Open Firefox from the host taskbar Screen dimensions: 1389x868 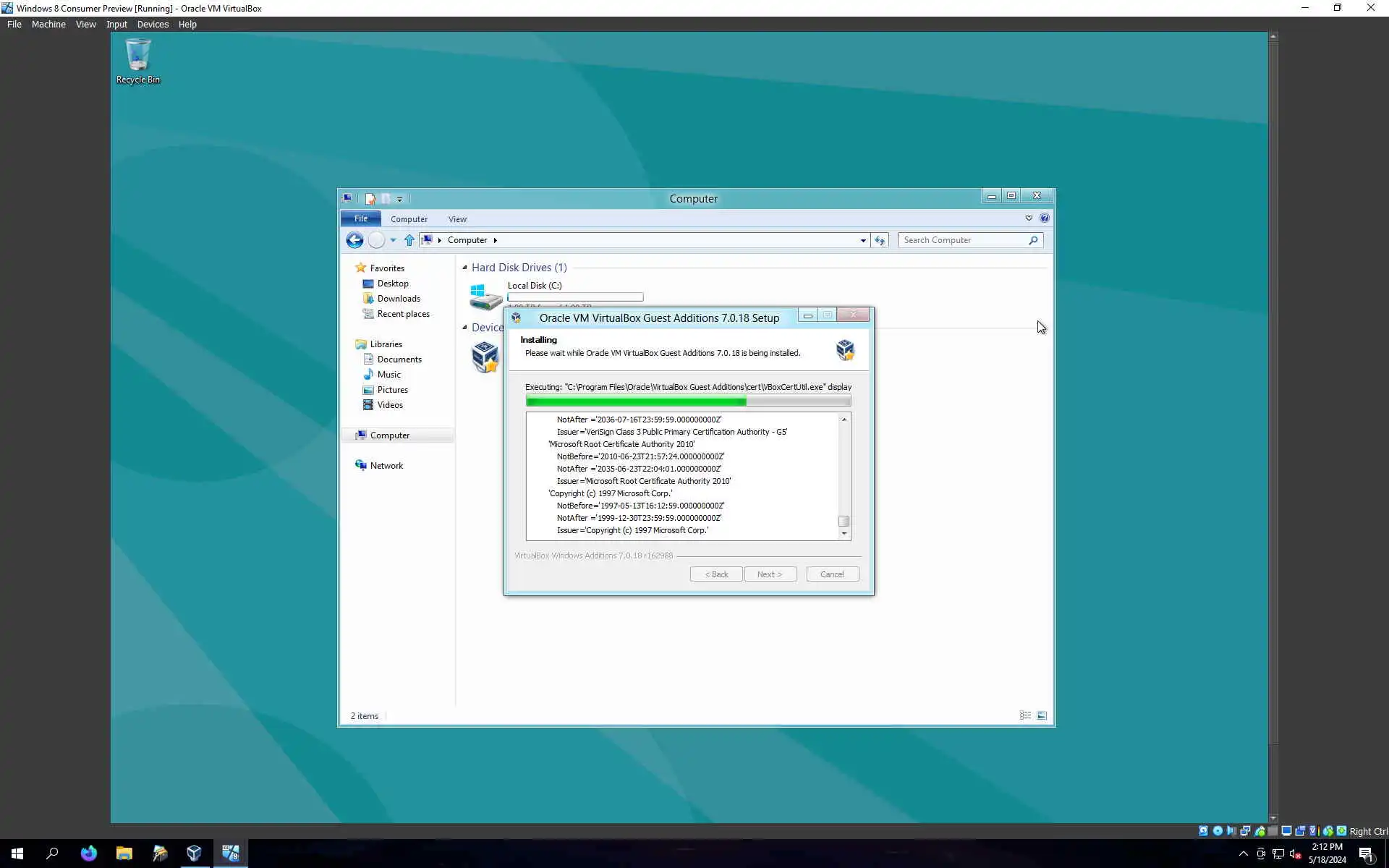click(x=88, y=854)
